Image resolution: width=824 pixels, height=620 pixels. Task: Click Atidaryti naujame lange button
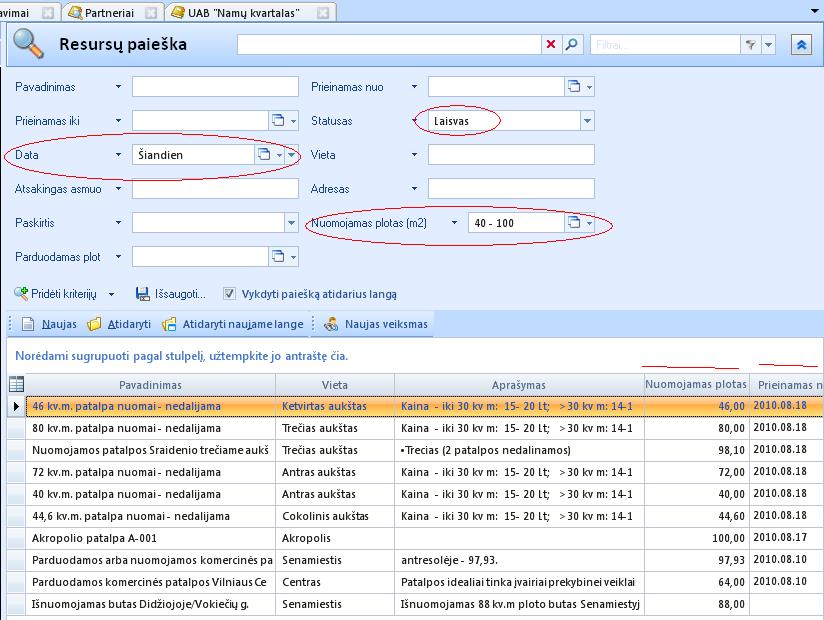pos(232,324)
